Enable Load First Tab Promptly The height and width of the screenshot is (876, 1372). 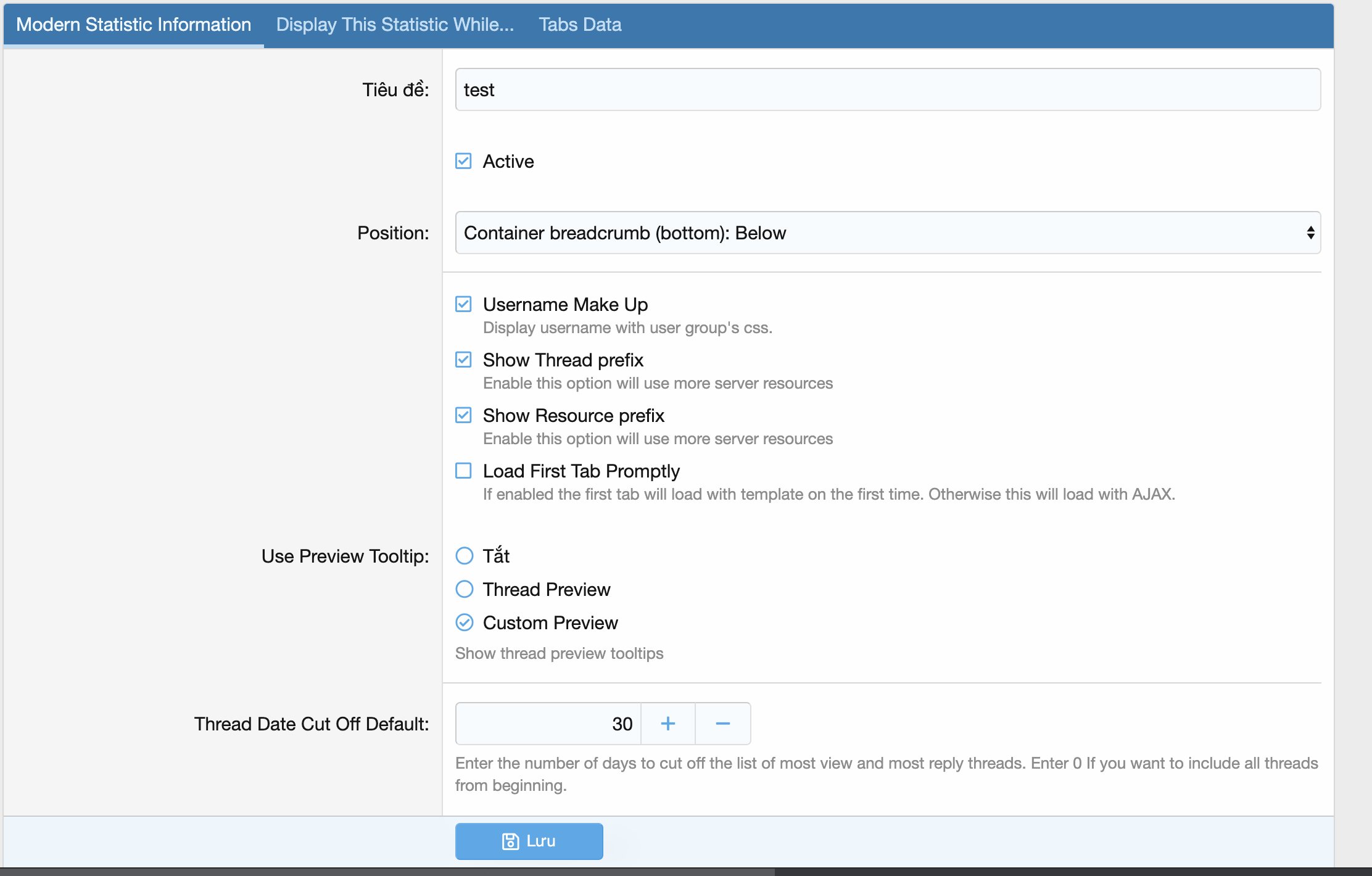coord(463,471)
